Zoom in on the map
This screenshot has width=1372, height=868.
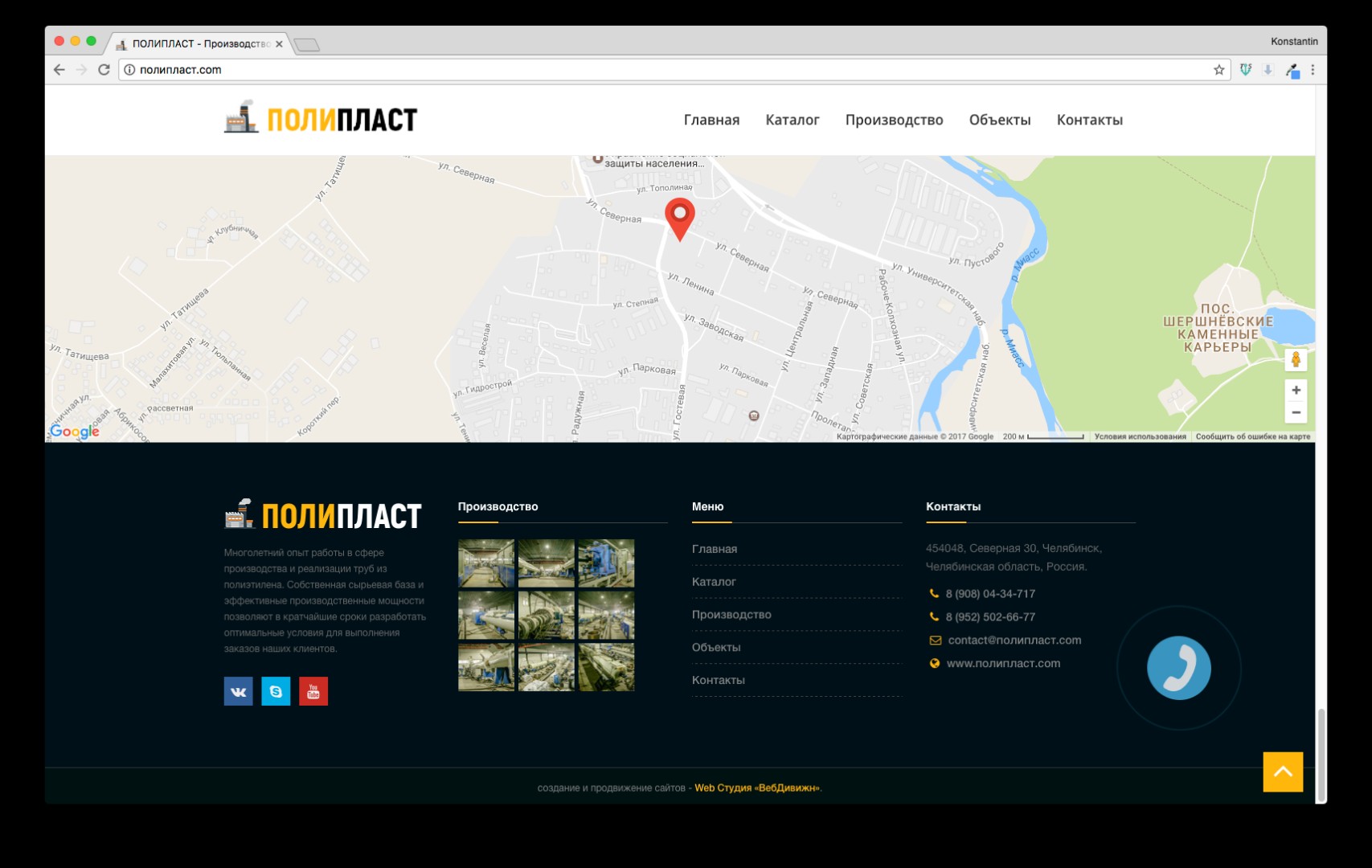(1296, 391)
